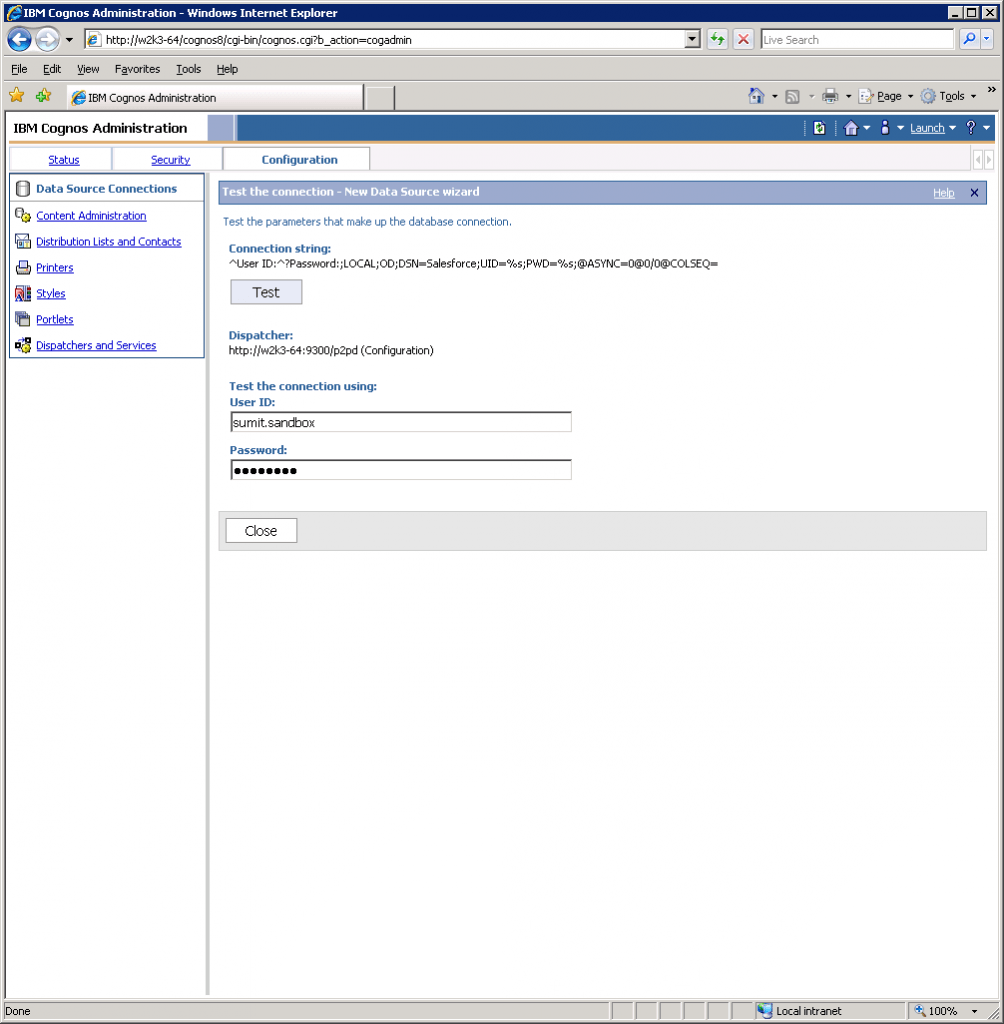Click the Refresh page icon
Viewport: 1004px width, 1024px height.
(717, 40)
